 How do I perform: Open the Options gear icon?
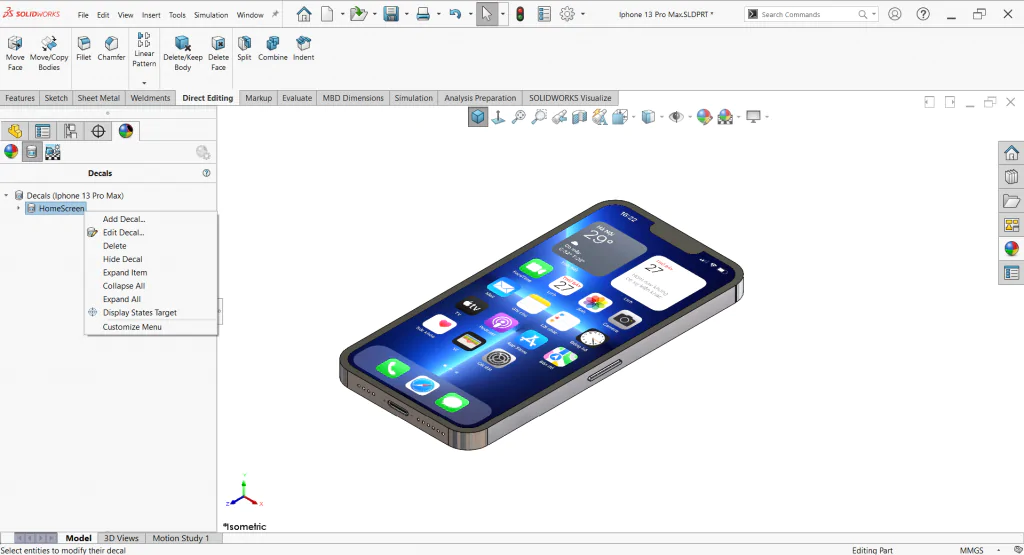[x=567, y=14]
